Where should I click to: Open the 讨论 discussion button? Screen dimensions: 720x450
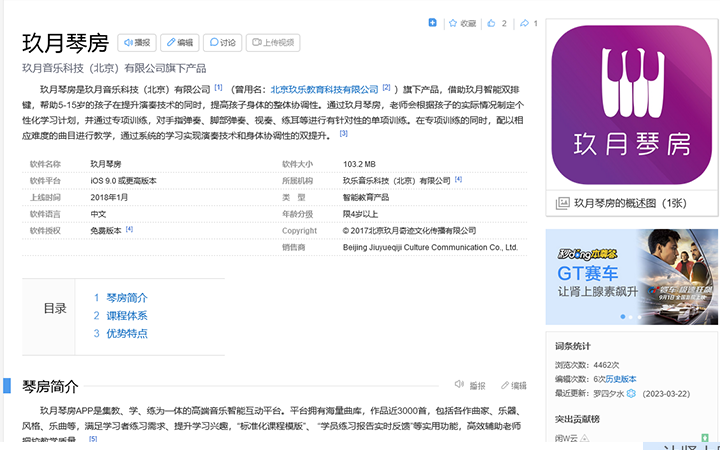click(222, 43)
